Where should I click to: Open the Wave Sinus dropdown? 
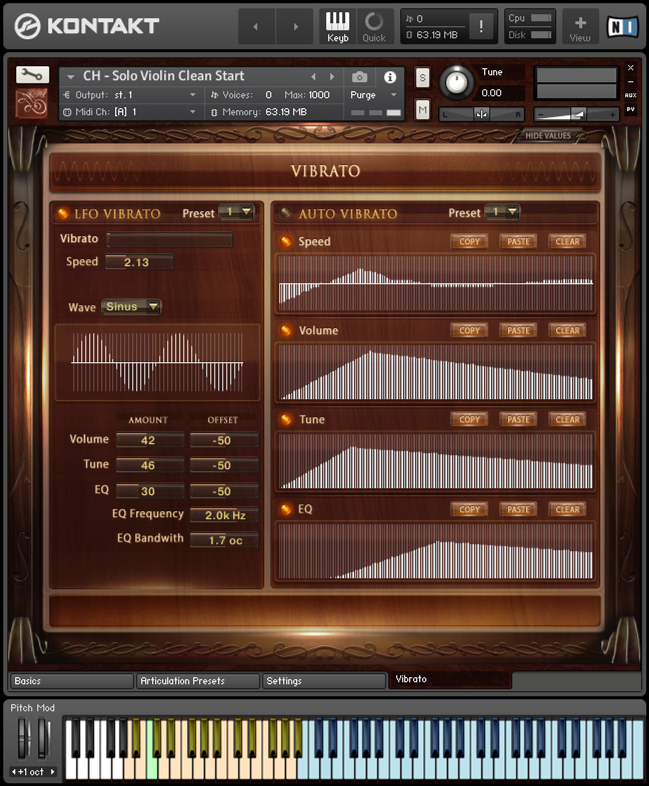[131, 306]
